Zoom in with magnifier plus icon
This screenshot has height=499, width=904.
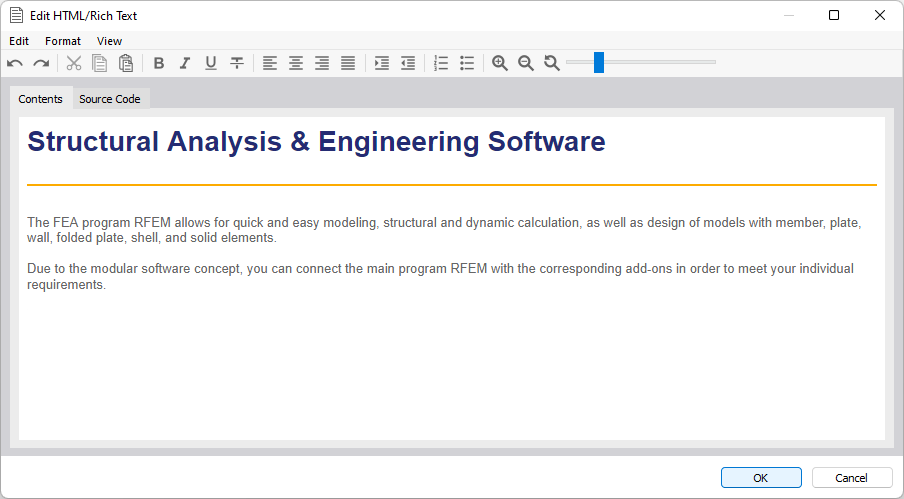point(500,63)
